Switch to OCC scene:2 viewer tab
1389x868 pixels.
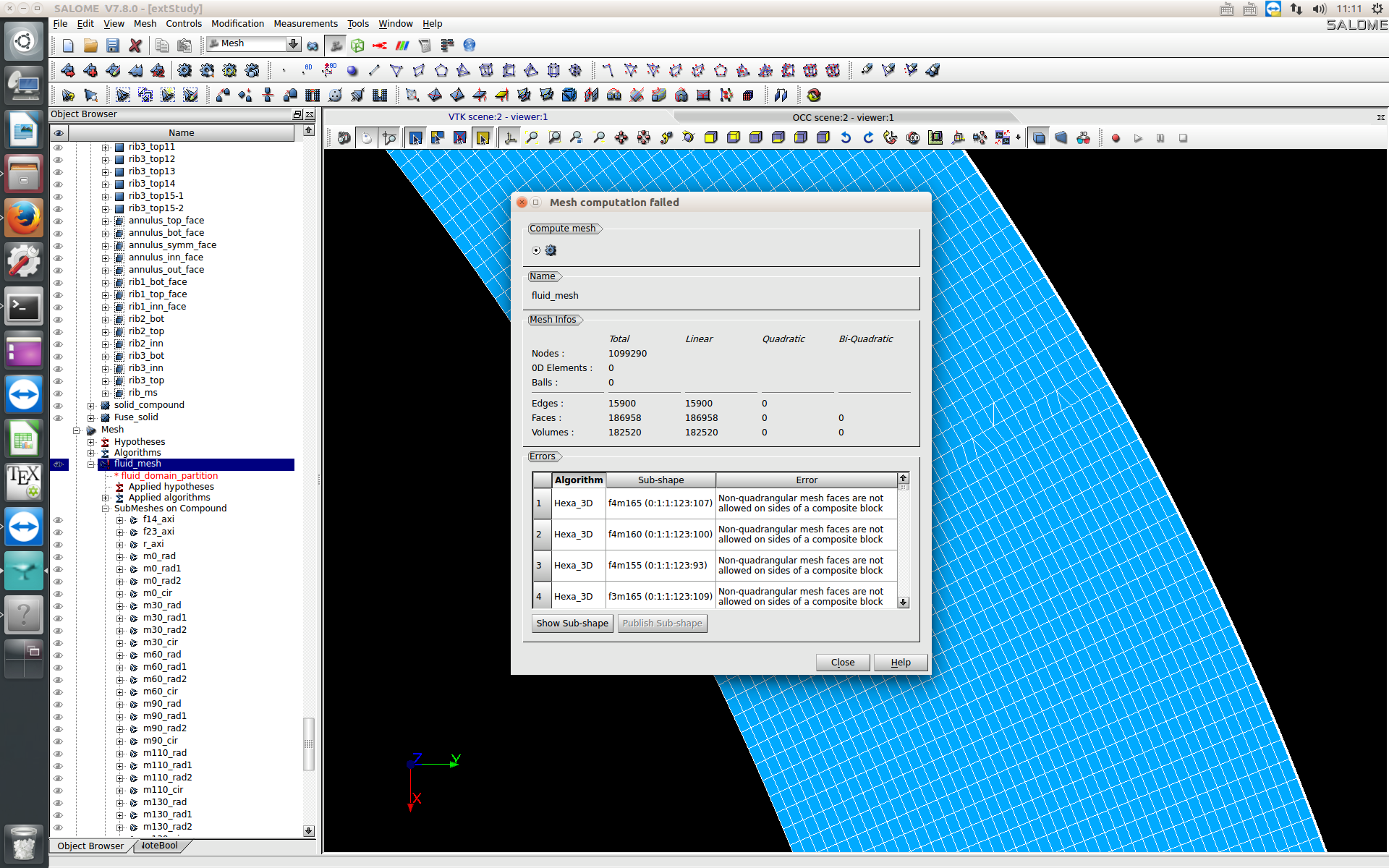[842, 117]
